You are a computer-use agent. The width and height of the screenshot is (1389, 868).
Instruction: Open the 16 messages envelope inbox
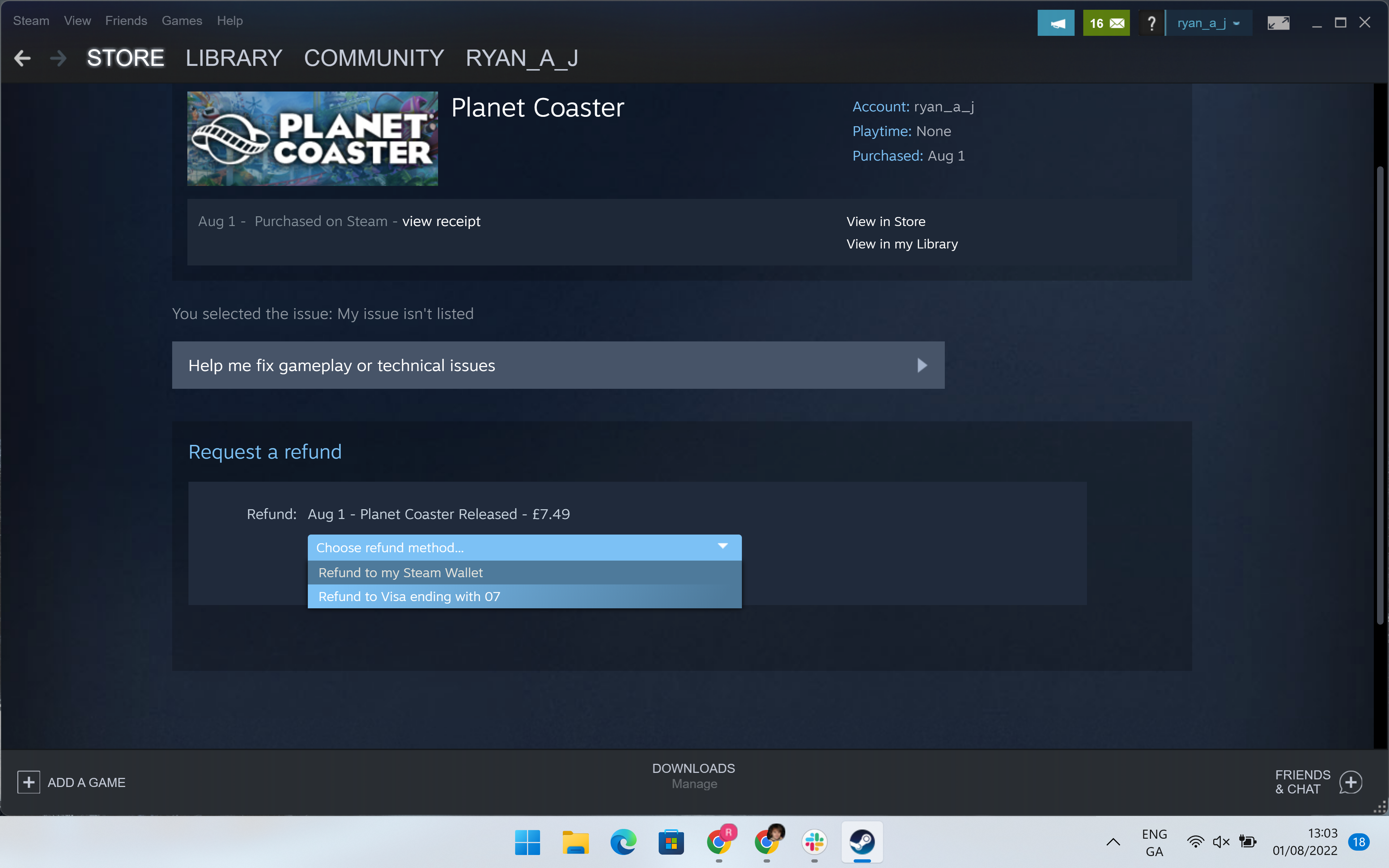(1106, 23)
